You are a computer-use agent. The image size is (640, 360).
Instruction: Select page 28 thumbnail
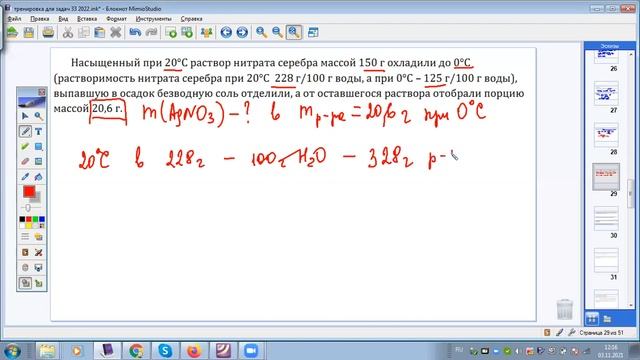point(606,135)
